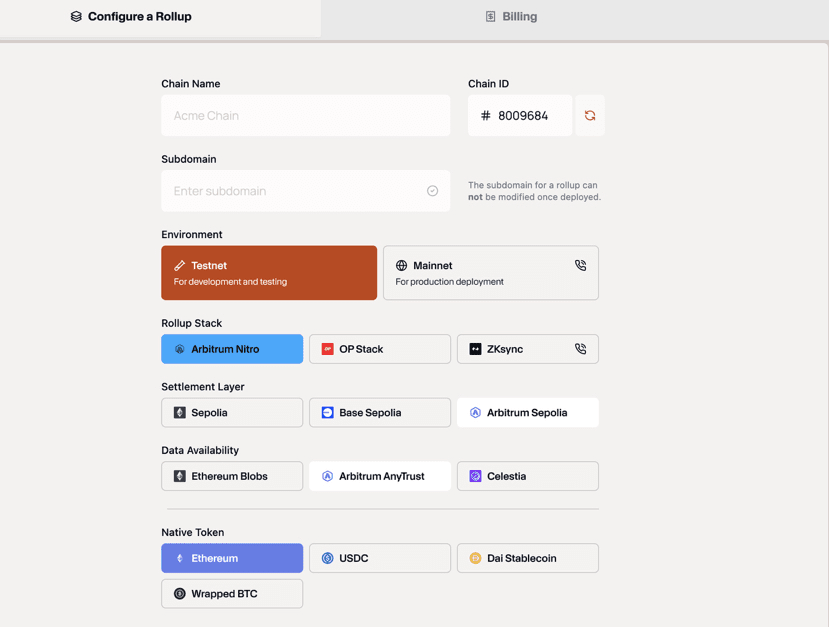Image resolution: width=829 pixels, height=627 pixels.
Task: Click the phone icon on Mainnet card
Action: 580,266
